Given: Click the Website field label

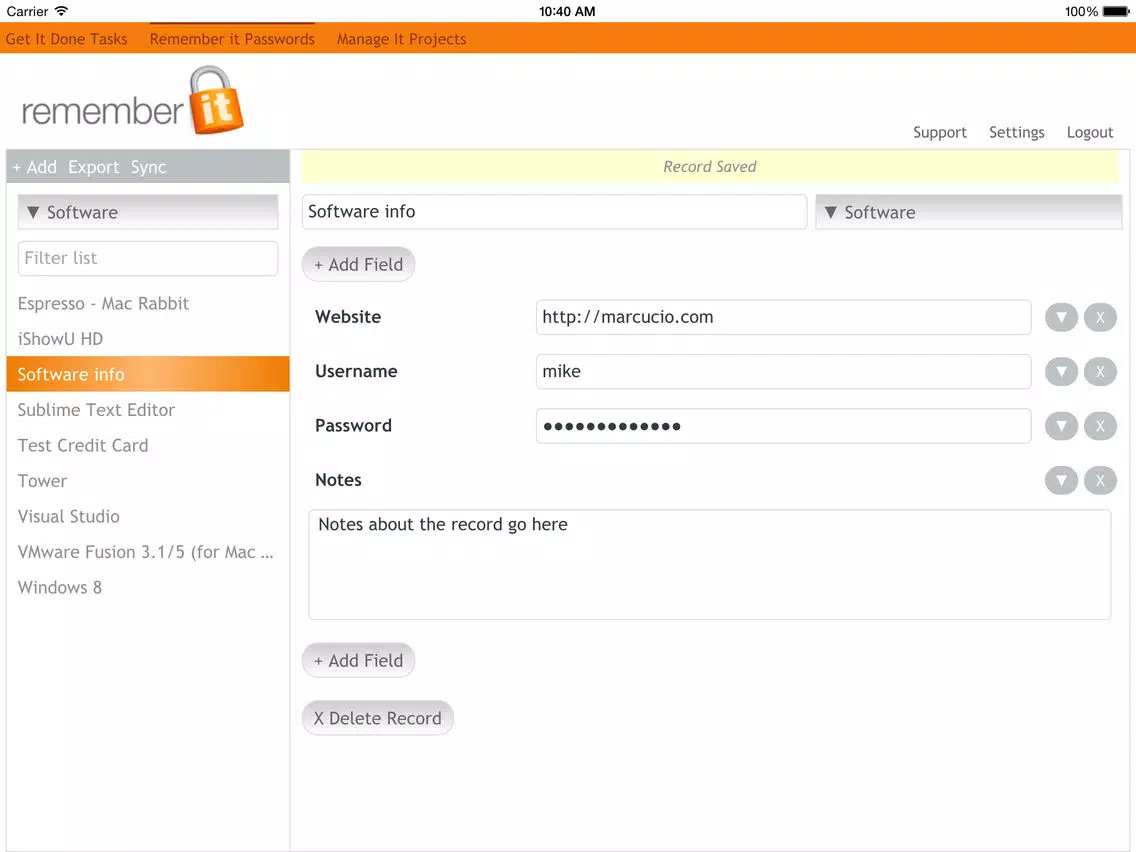Looking at the screenshot, I should click(348, 317).
